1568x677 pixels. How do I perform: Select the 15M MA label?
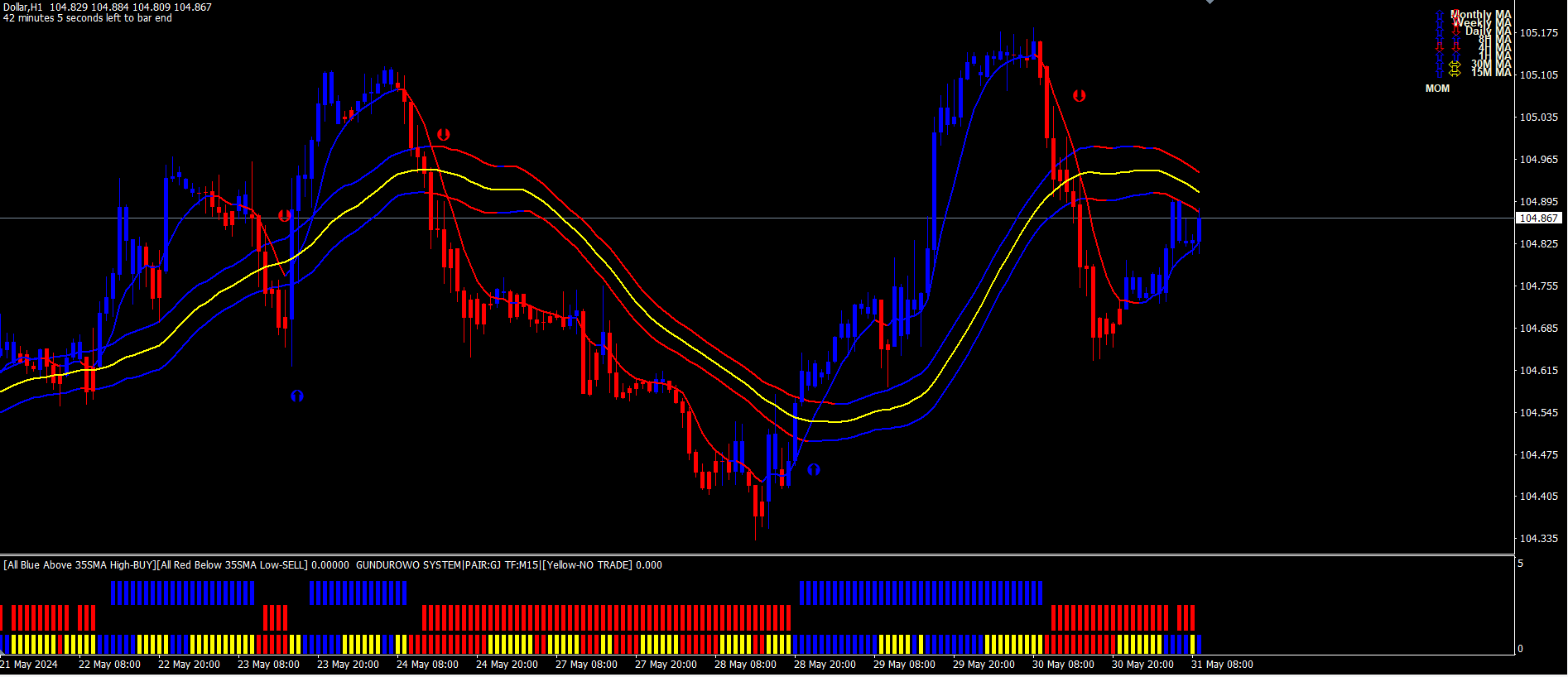coord(1491,73)
